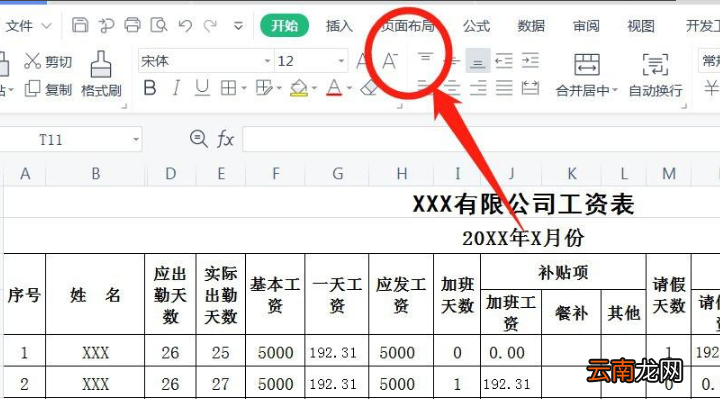This screenshot has height=399, width=720.
Task: Expand the borders dropdown arrow
Action: 244,88
